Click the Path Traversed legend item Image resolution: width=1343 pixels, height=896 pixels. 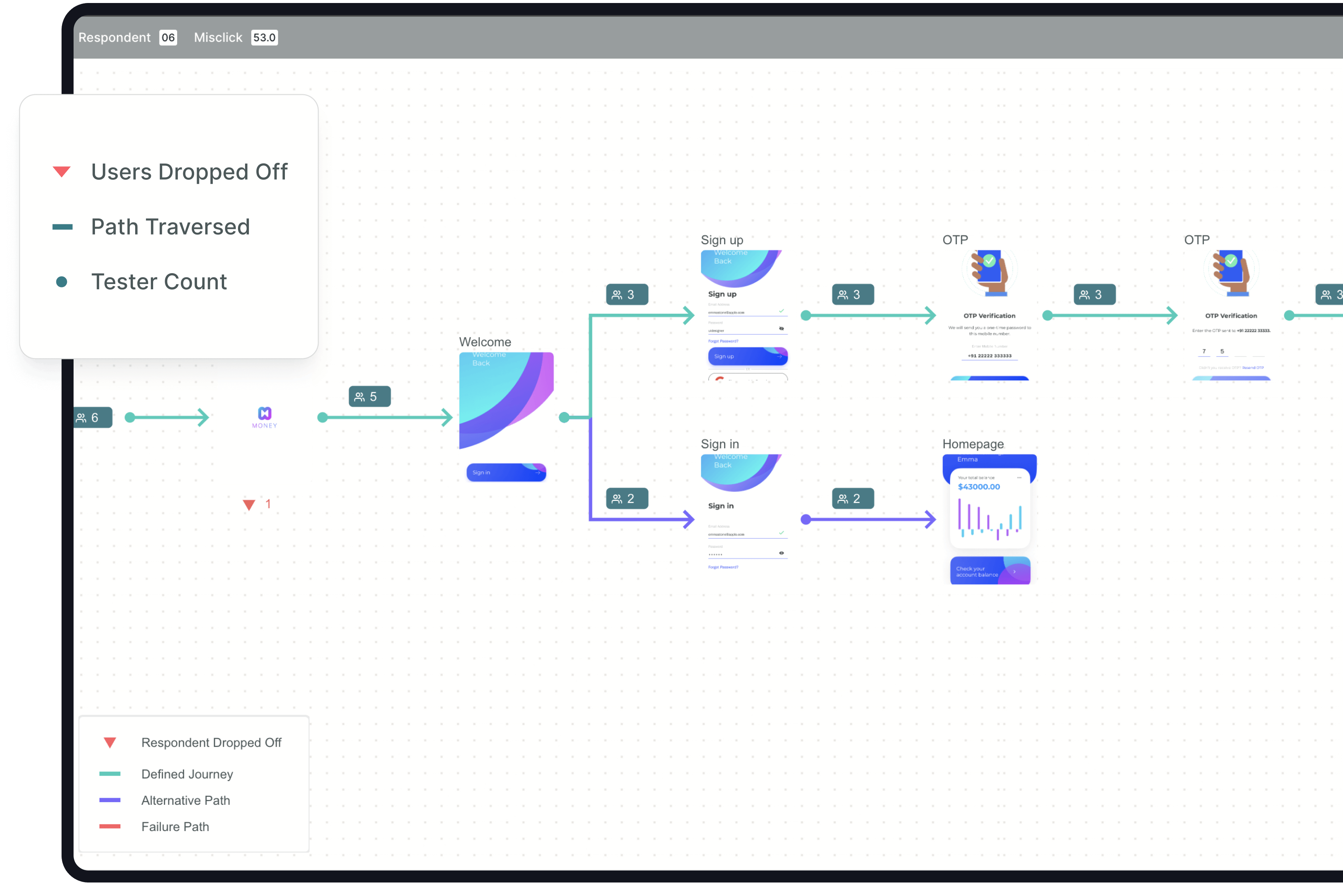click(x=151, y=227)
